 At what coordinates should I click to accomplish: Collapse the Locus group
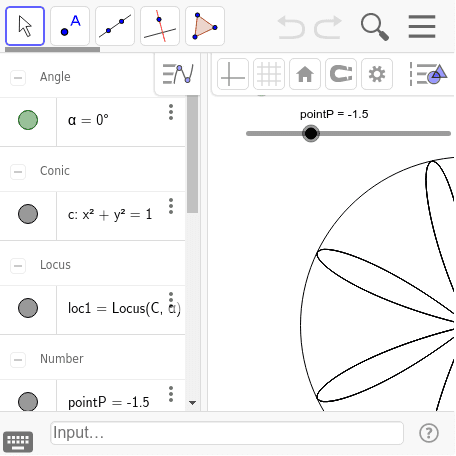pyautogui.click(x=18, y=266)
